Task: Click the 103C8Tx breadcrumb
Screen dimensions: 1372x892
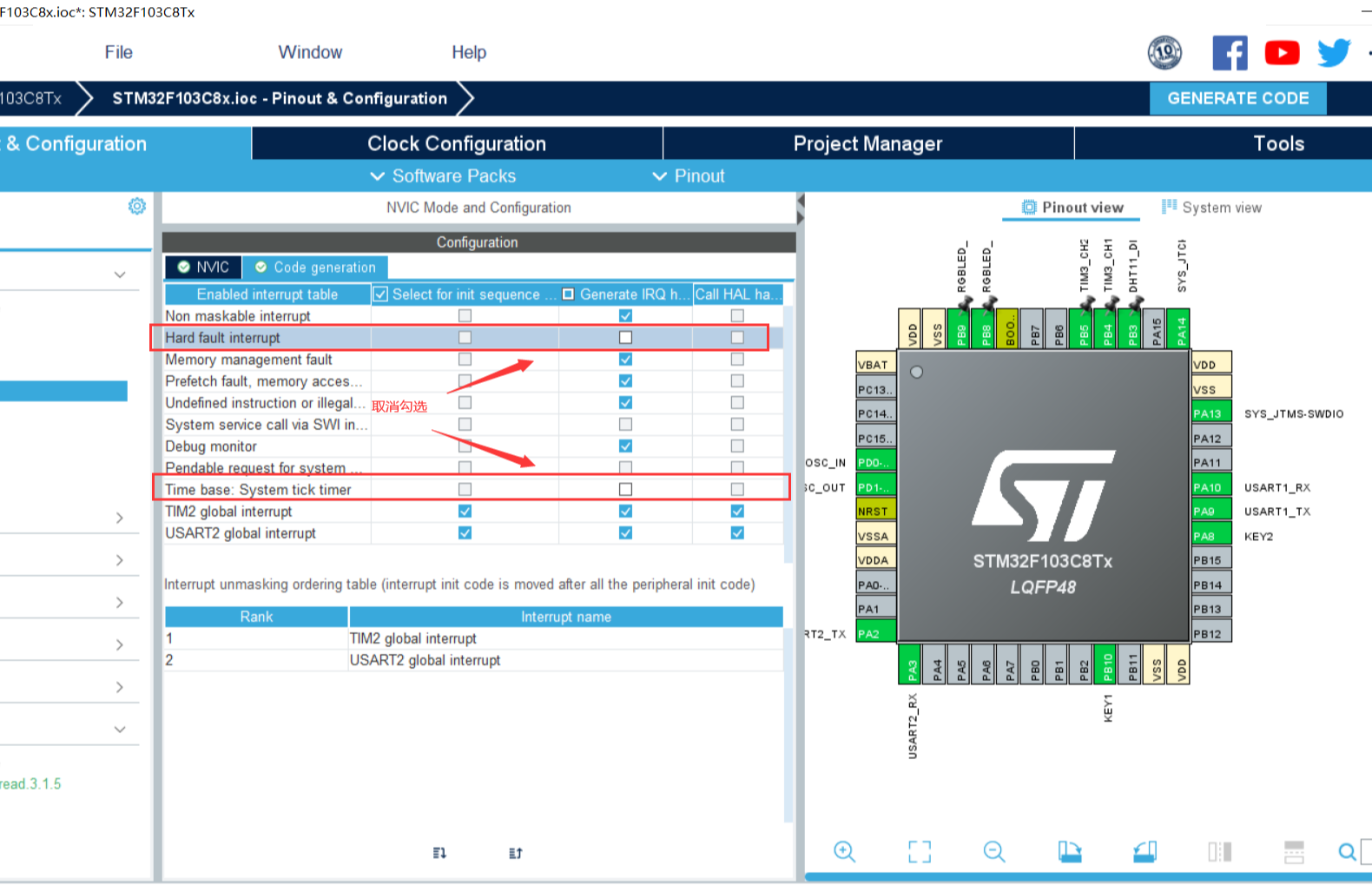Action: coord(31,98)
